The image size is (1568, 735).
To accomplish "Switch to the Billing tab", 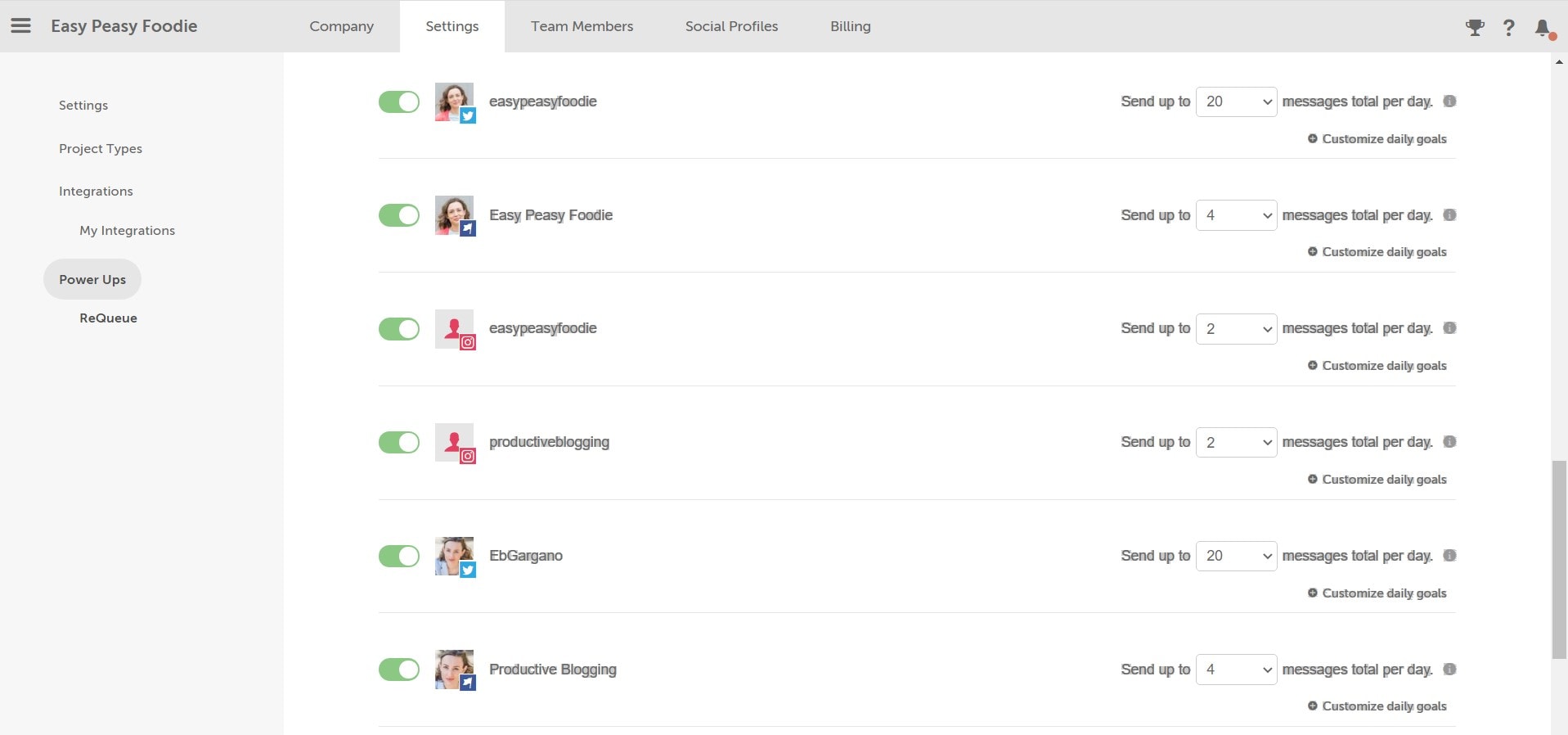I will tap(851, 26).
